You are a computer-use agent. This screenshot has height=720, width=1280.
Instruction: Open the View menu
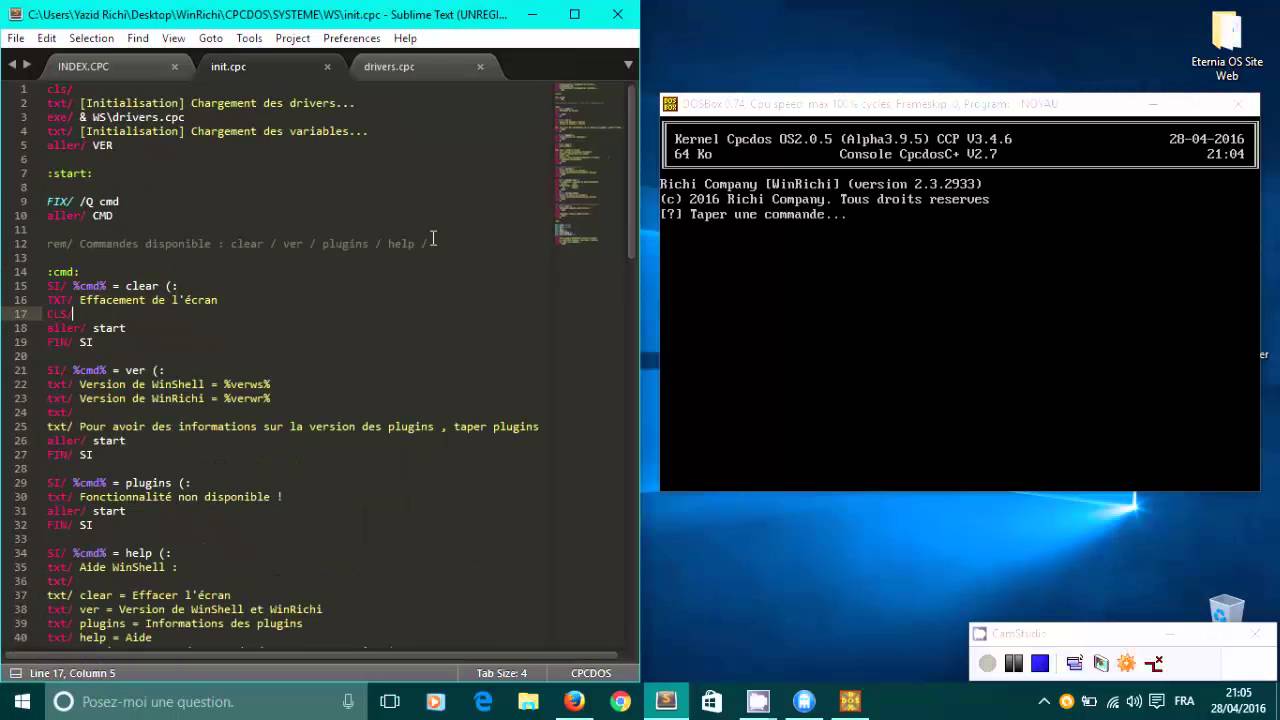(x=174, y=38)
